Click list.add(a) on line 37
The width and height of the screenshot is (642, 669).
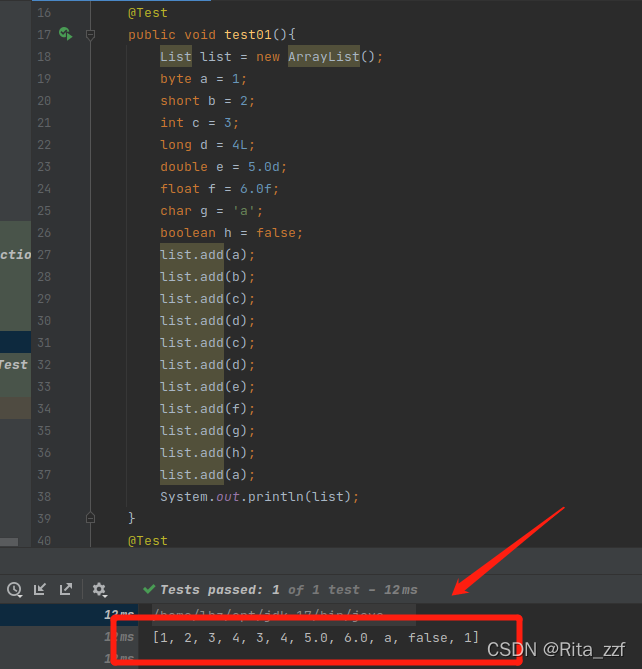tap(207, 475)
